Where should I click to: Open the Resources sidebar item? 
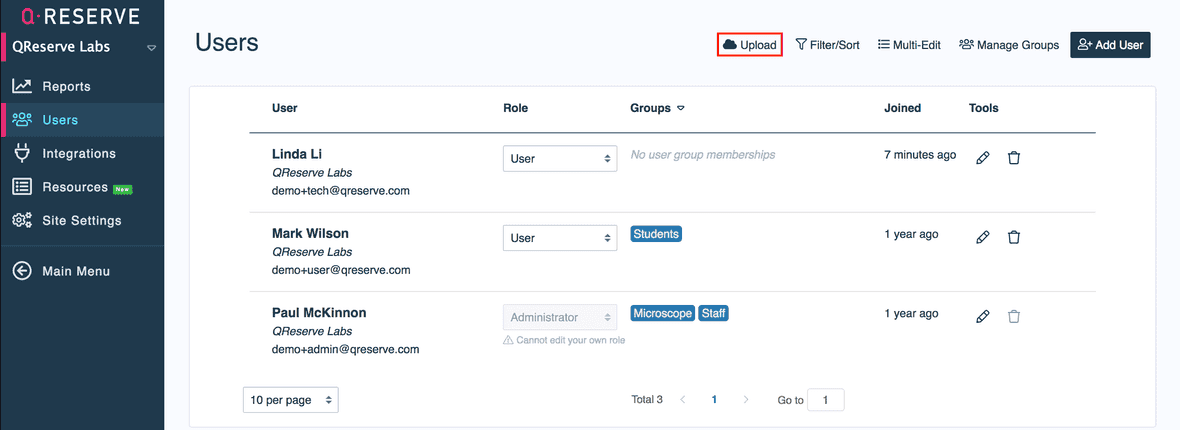click(x=74, y=187)
